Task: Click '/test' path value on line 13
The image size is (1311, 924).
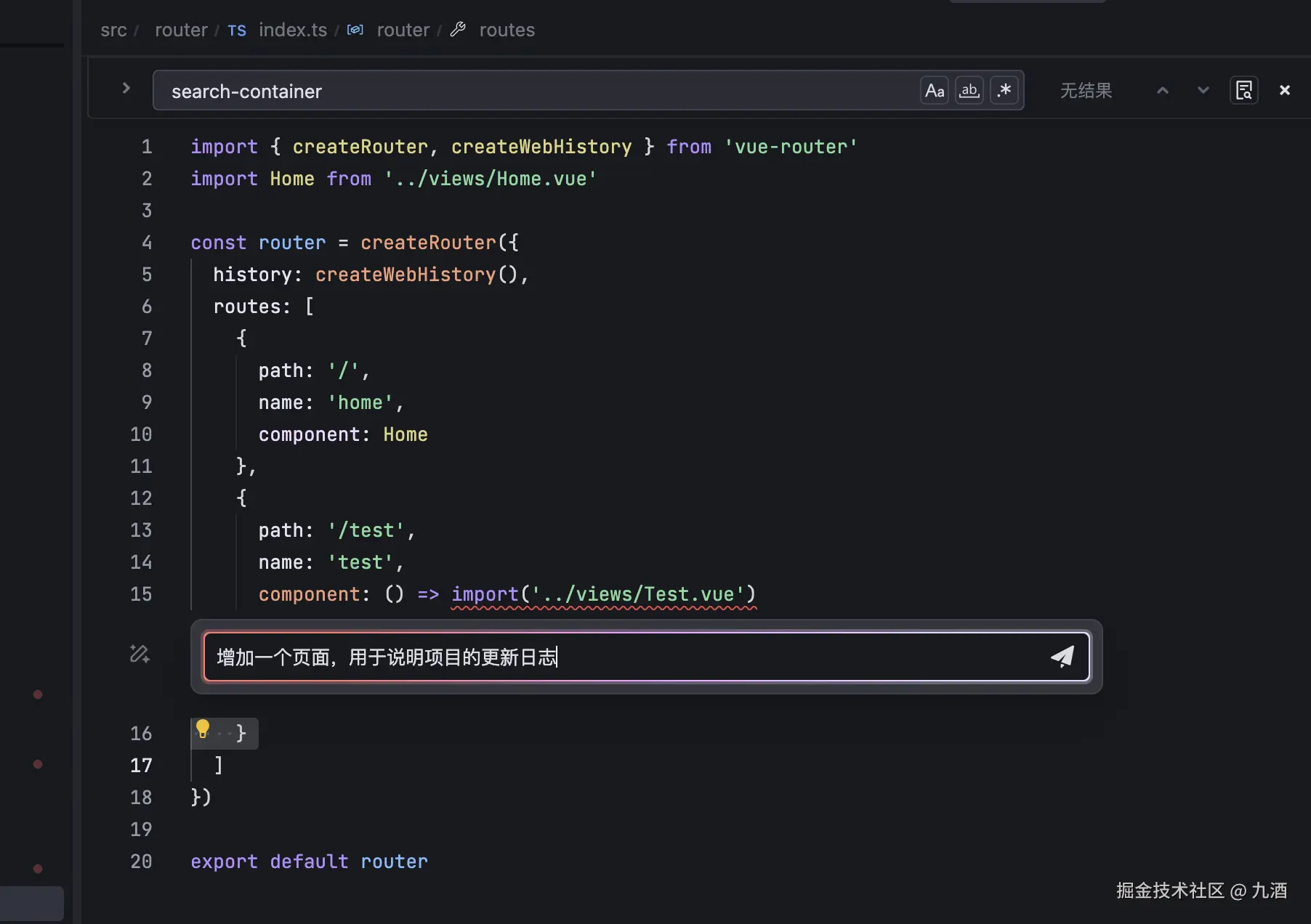Action: pos(366,530)
